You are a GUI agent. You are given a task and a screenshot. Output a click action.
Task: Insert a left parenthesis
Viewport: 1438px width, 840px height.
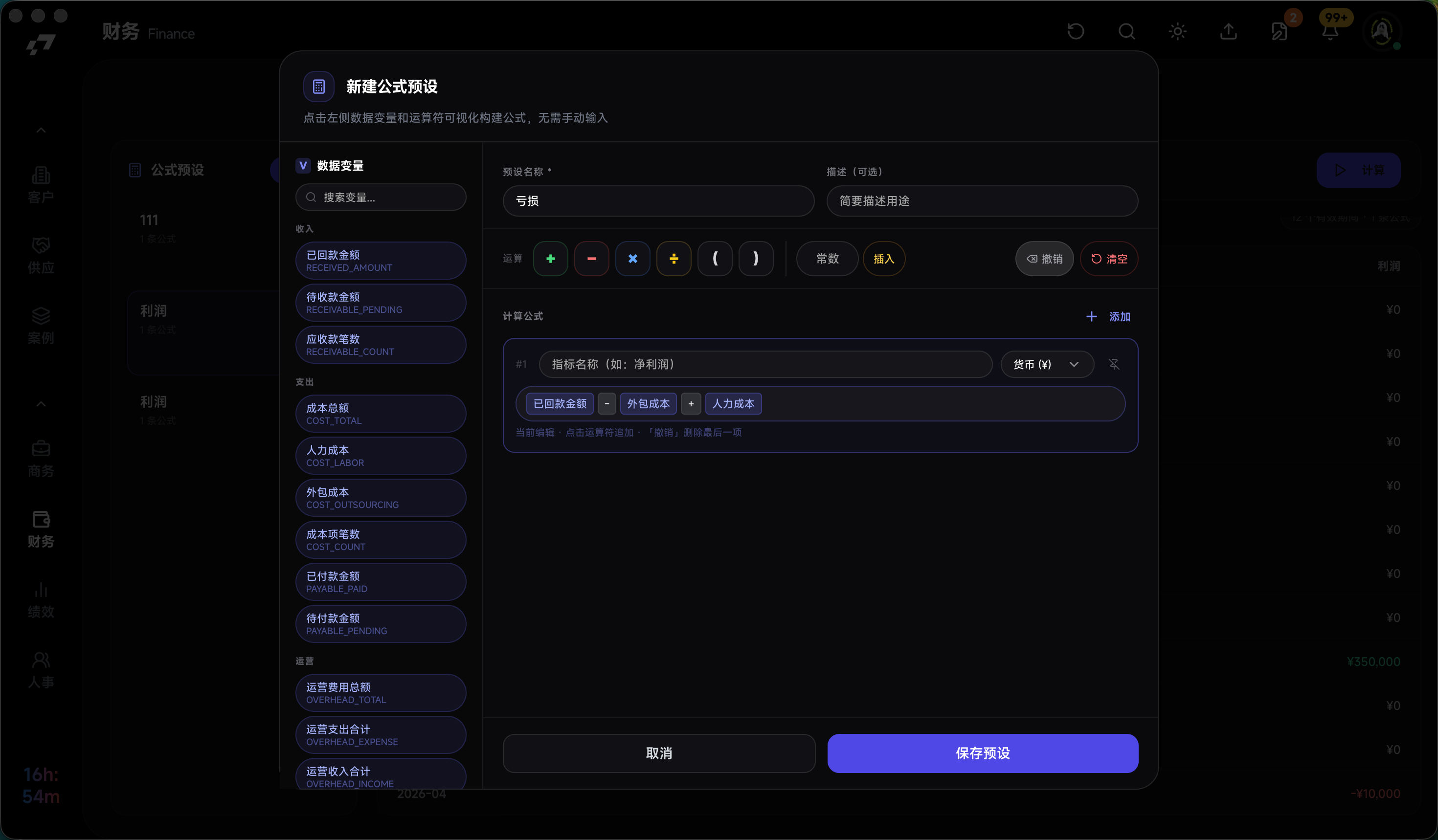[715, 259]
